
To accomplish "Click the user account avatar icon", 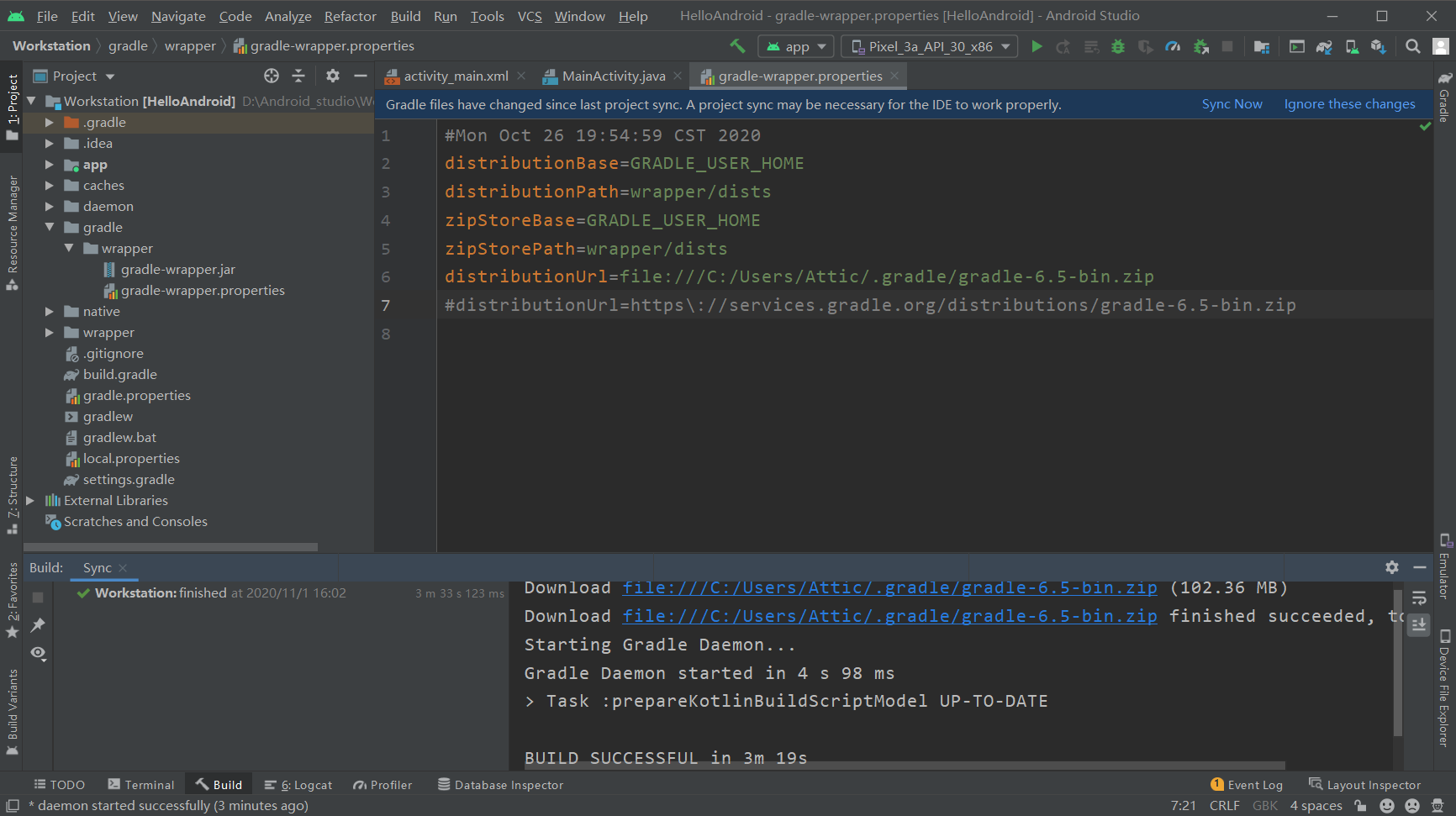I will 1440,46.
